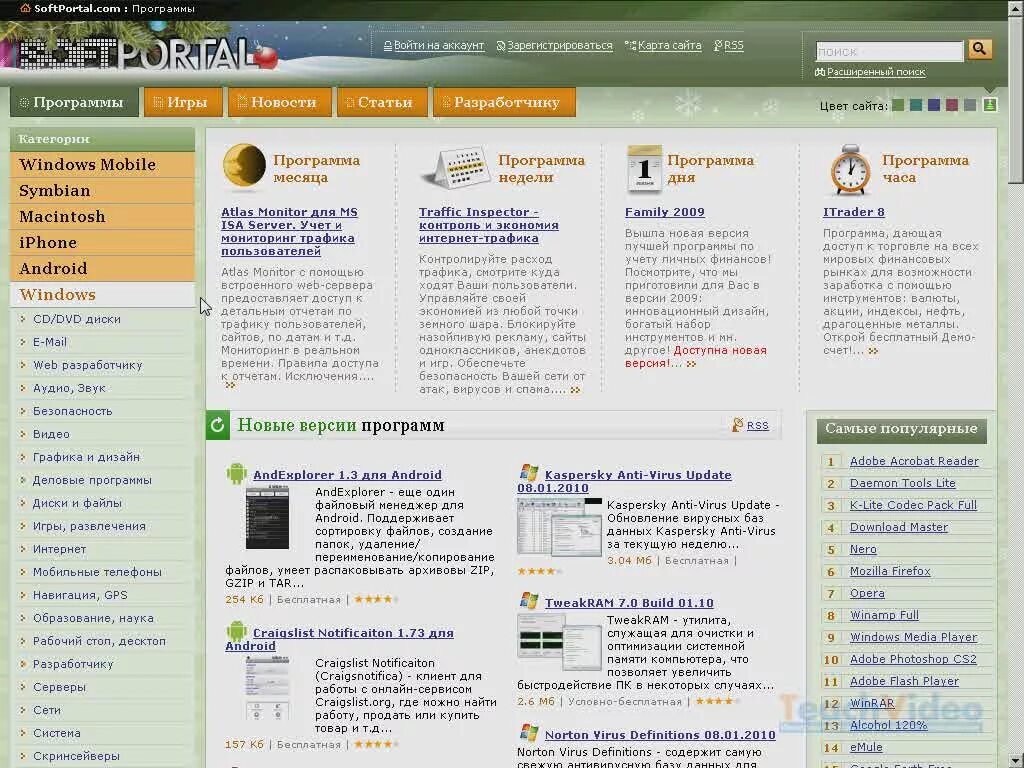The width and height of the screenshot is (1024, 768).
Task: Click the day calendar icon for Программа дня
Action: click(644, 168)
